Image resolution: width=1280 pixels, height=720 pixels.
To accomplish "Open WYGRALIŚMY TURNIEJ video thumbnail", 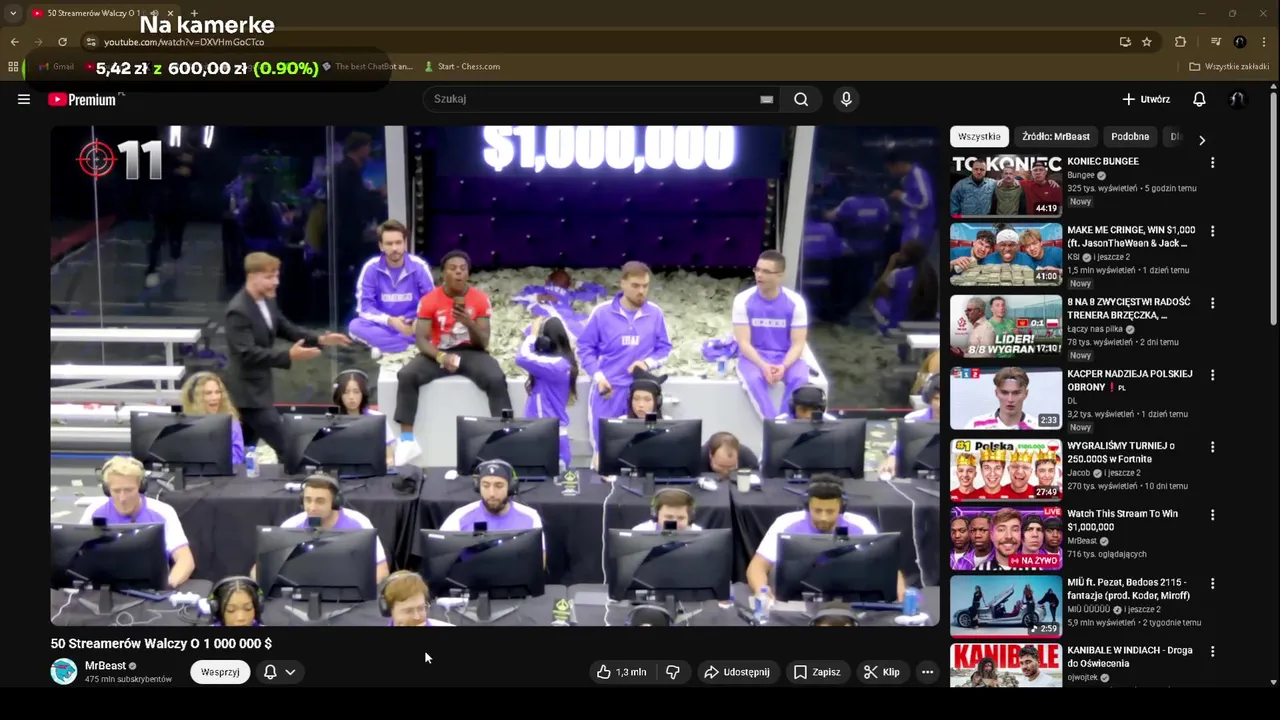I will (1006, 470).
